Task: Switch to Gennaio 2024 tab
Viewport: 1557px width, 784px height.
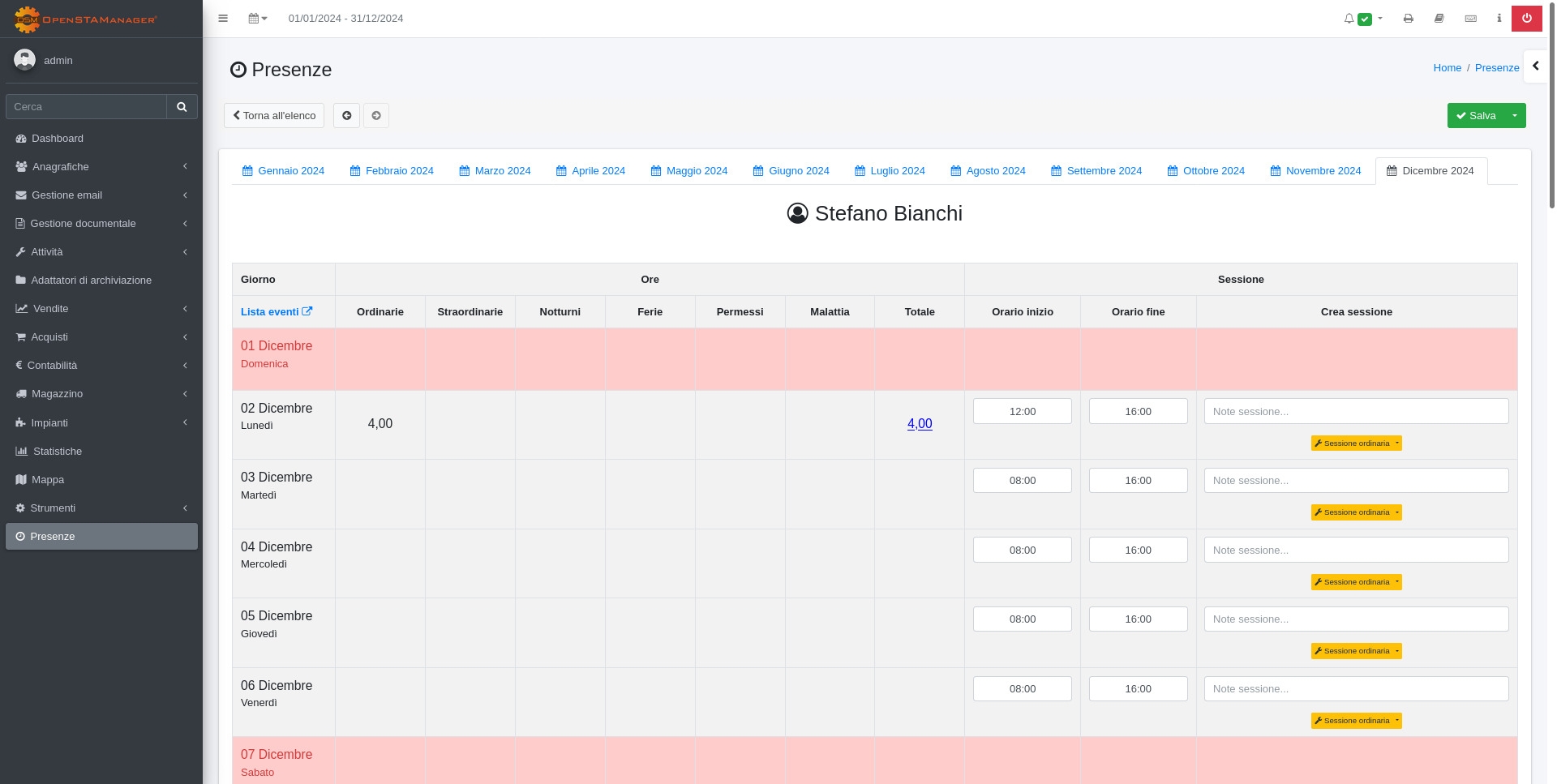Action: coord(283,170)
